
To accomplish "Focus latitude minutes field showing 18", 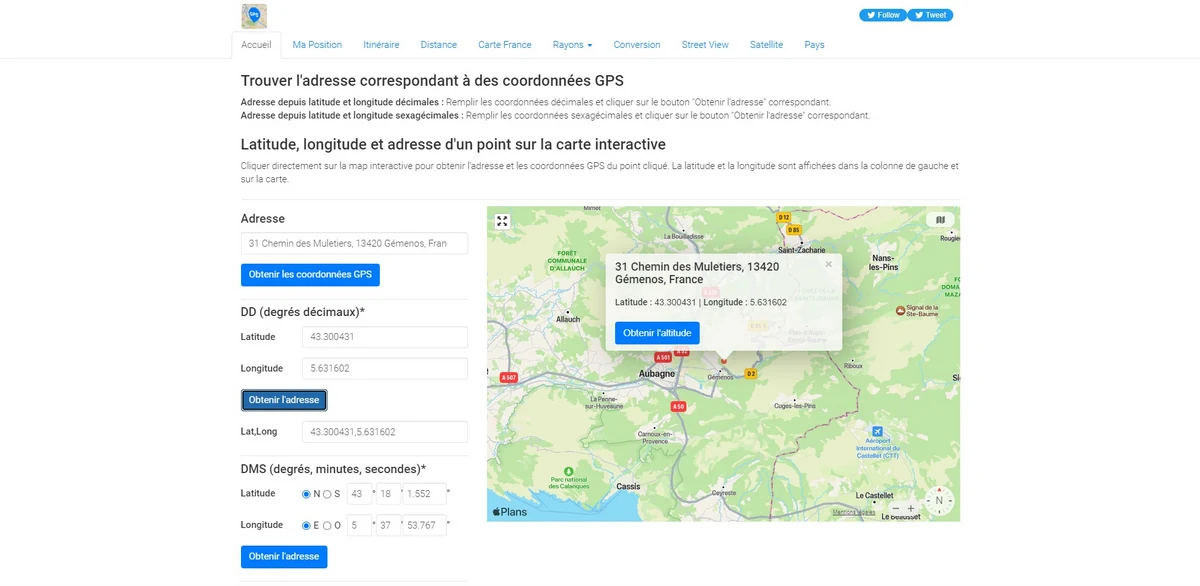I will coord(388,494).
